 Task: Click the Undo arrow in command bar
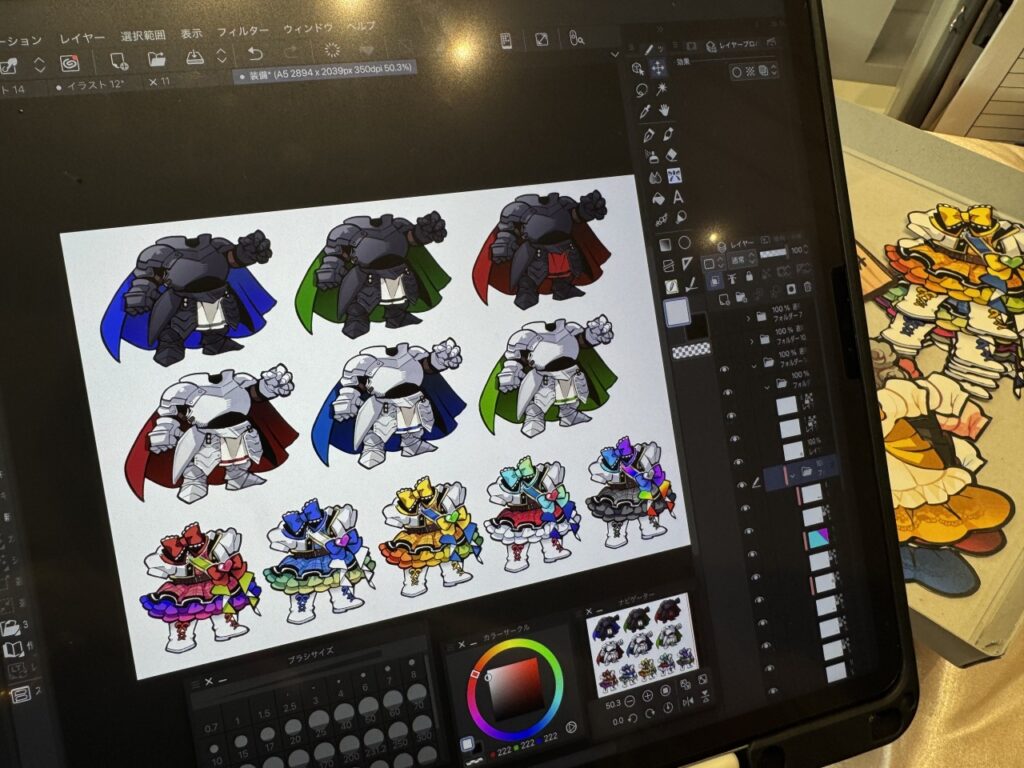tap(255, 53)
